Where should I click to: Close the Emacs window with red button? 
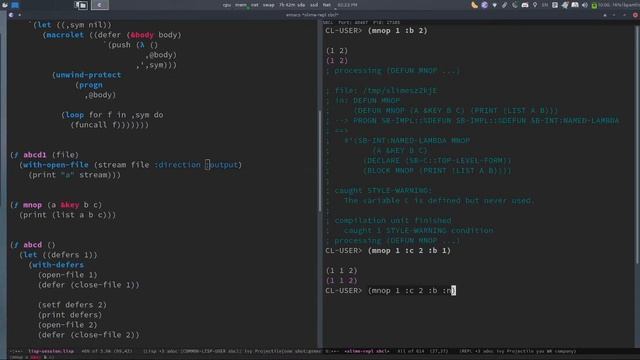point(636,15)
